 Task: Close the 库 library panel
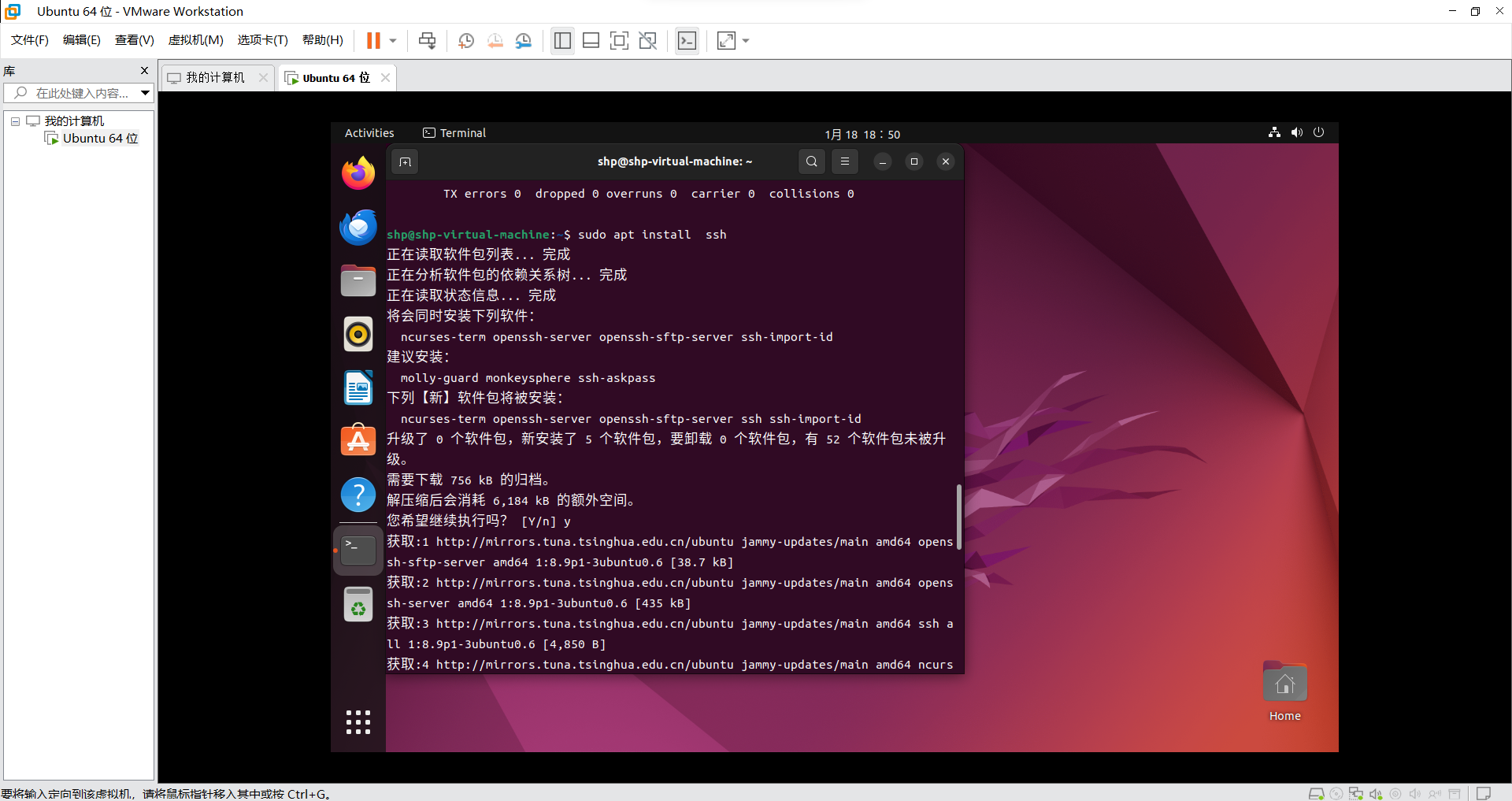(144, 70)
